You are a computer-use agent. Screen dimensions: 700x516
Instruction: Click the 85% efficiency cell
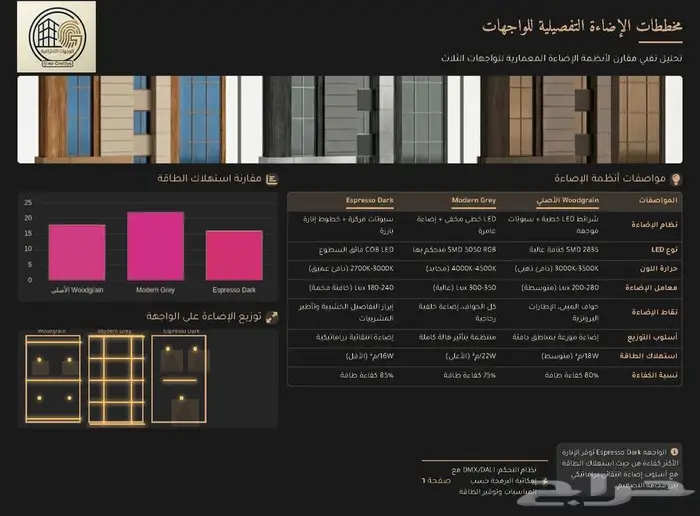coord(367,375)
